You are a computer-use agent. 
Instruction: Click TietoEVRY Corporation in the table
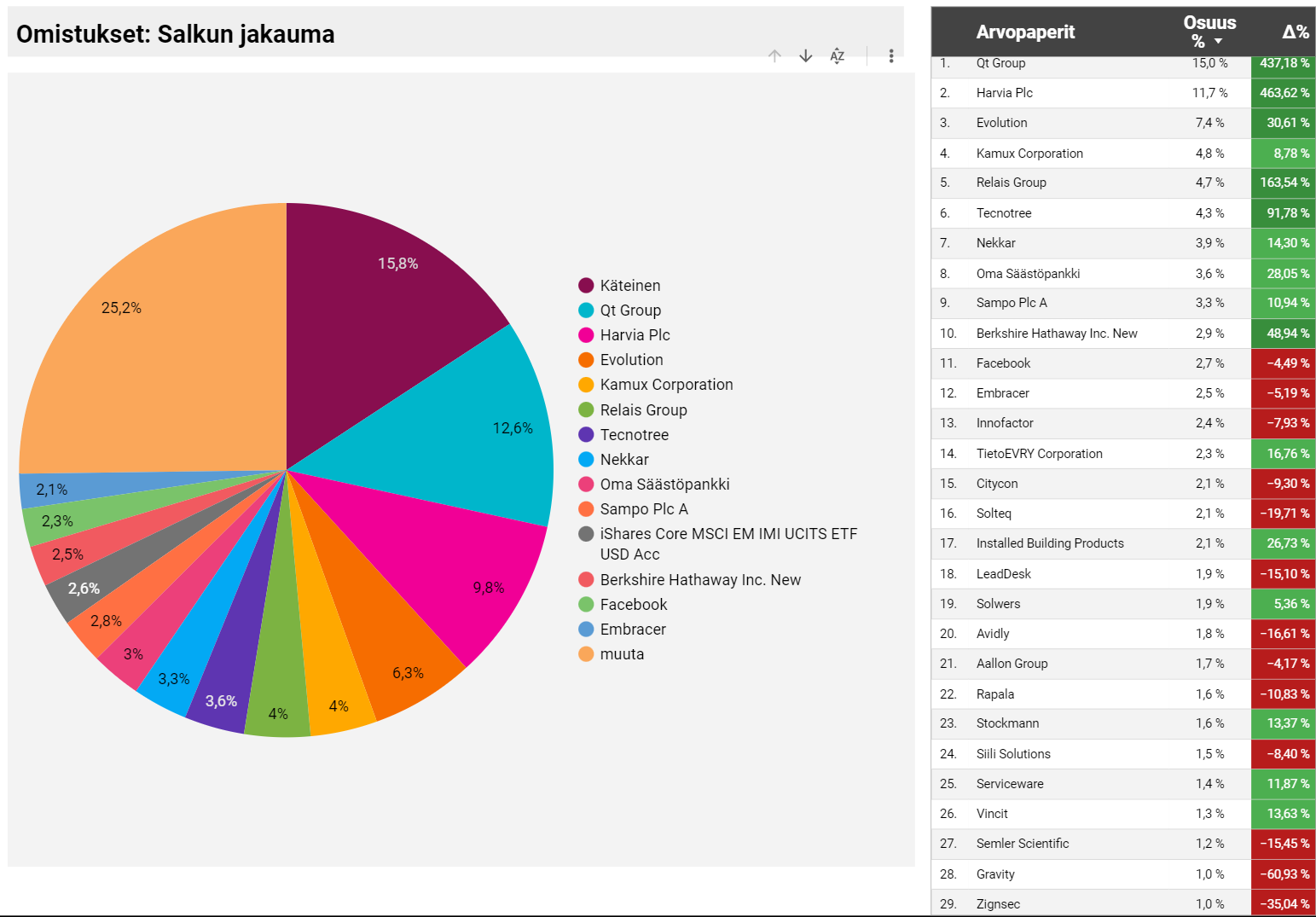[1039, 454]
